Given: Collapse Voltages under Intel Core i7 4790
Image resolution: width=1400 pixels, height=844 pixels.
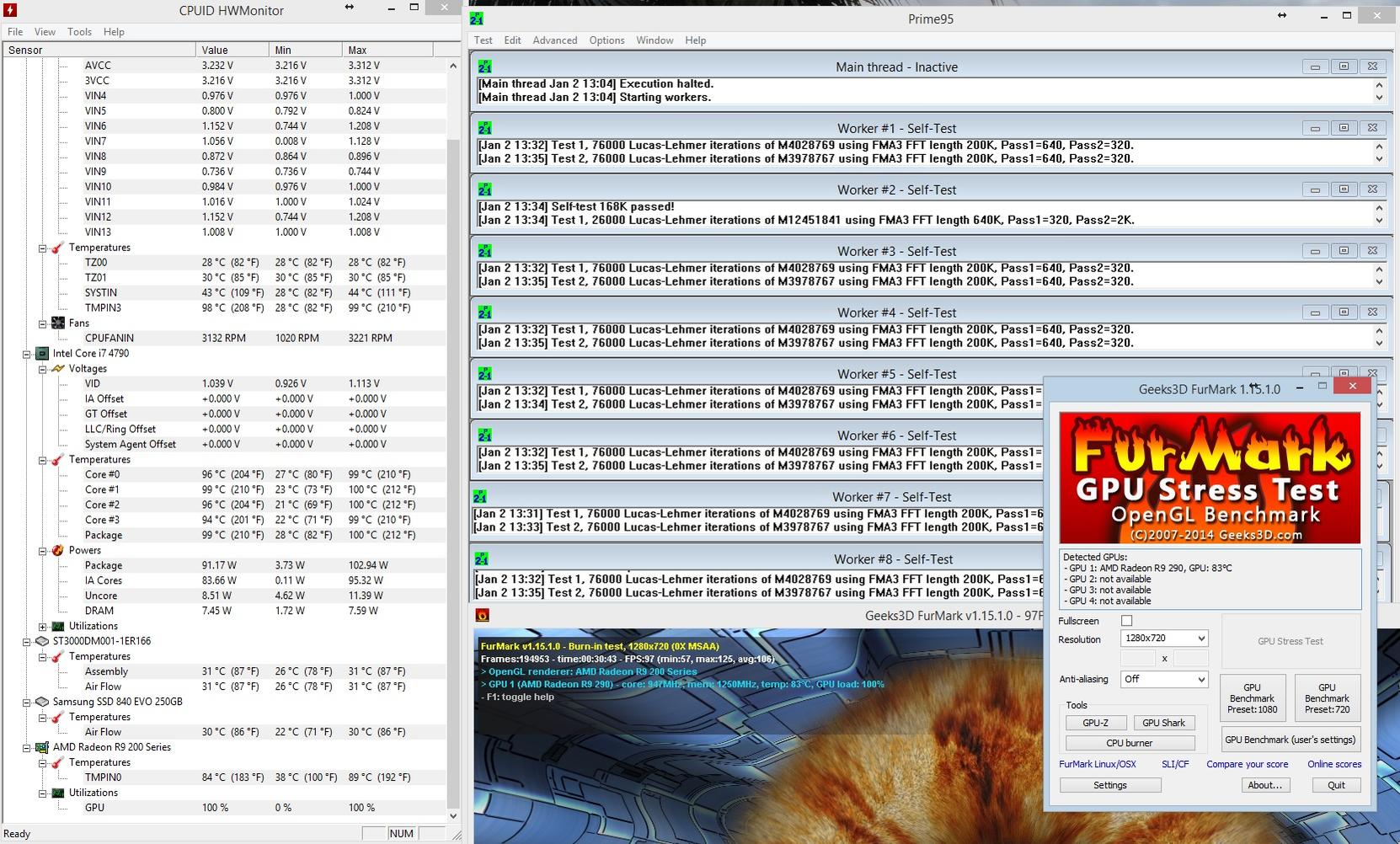Looking at the screenshot, I should [x=42, y=369].
